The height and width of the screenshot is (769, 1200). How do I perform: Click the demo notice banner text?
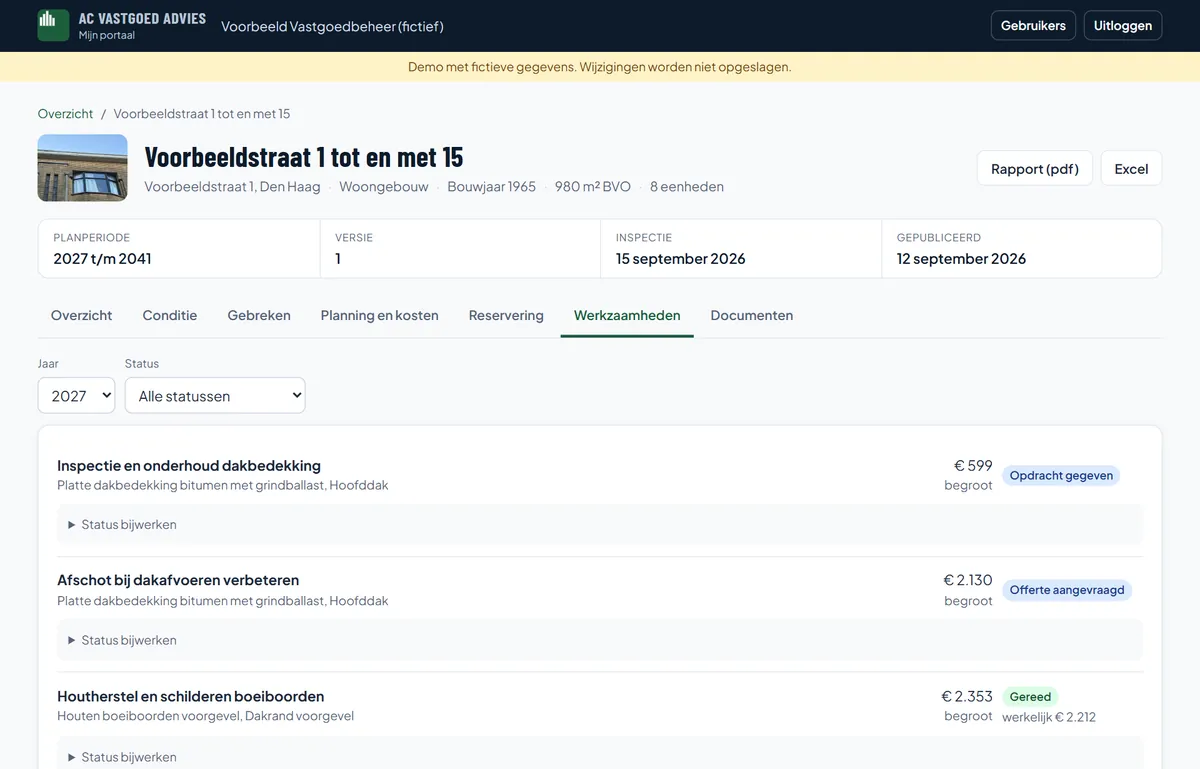tap(600, 67)
